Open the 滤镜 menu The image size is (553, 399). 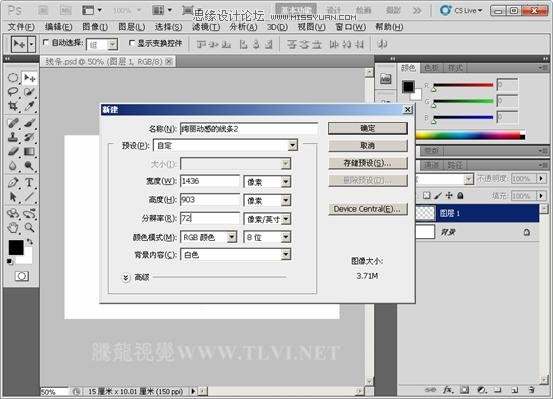[206, 27]
